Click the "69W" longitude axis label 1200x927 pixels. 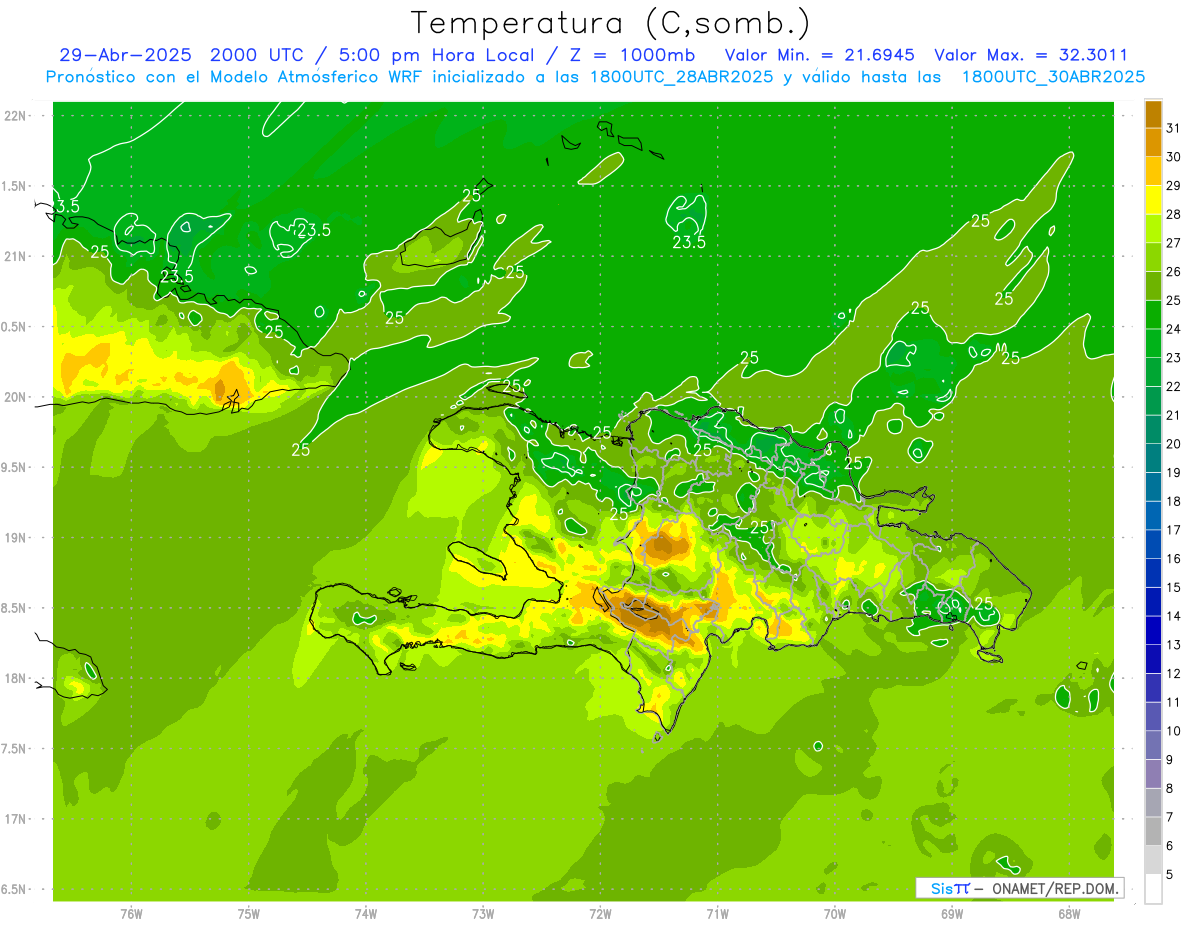point(952,914)
